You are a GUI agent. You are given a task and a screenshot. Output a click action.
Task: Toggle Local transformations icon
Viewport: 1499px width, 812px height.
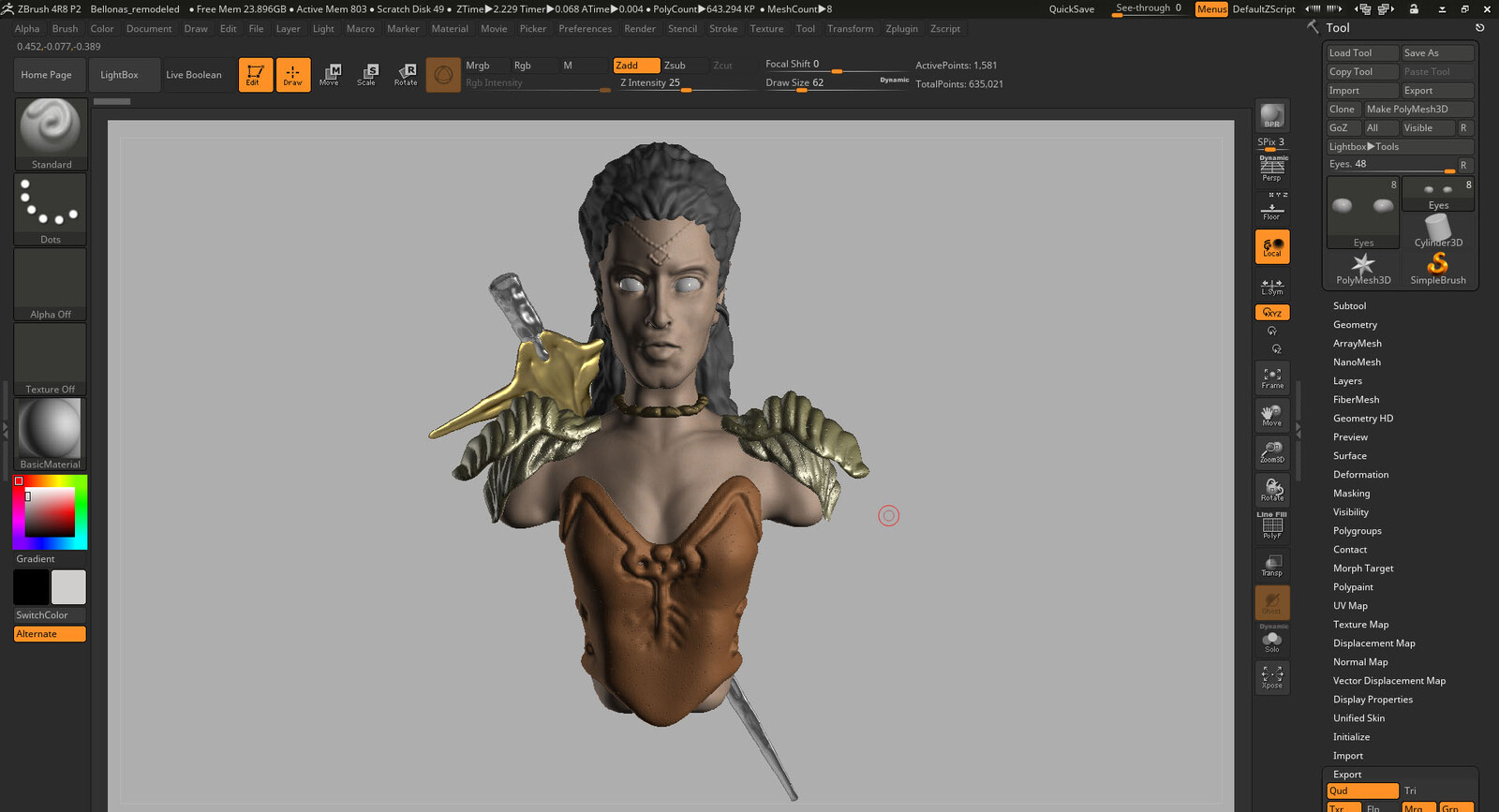[1272, 247]
